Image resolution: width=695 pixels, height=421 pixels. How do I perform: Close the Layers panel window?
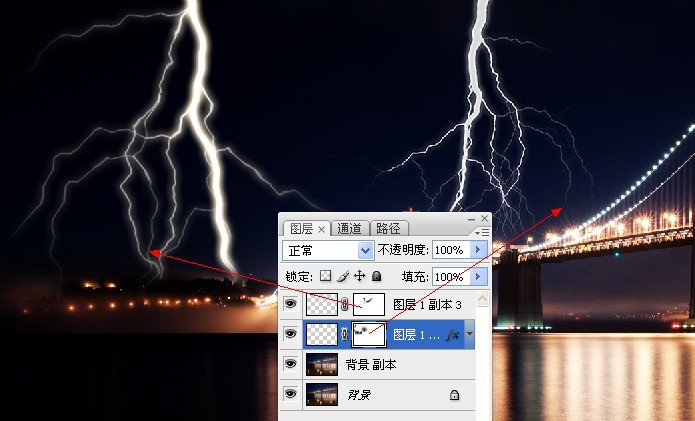pos(484,218)
